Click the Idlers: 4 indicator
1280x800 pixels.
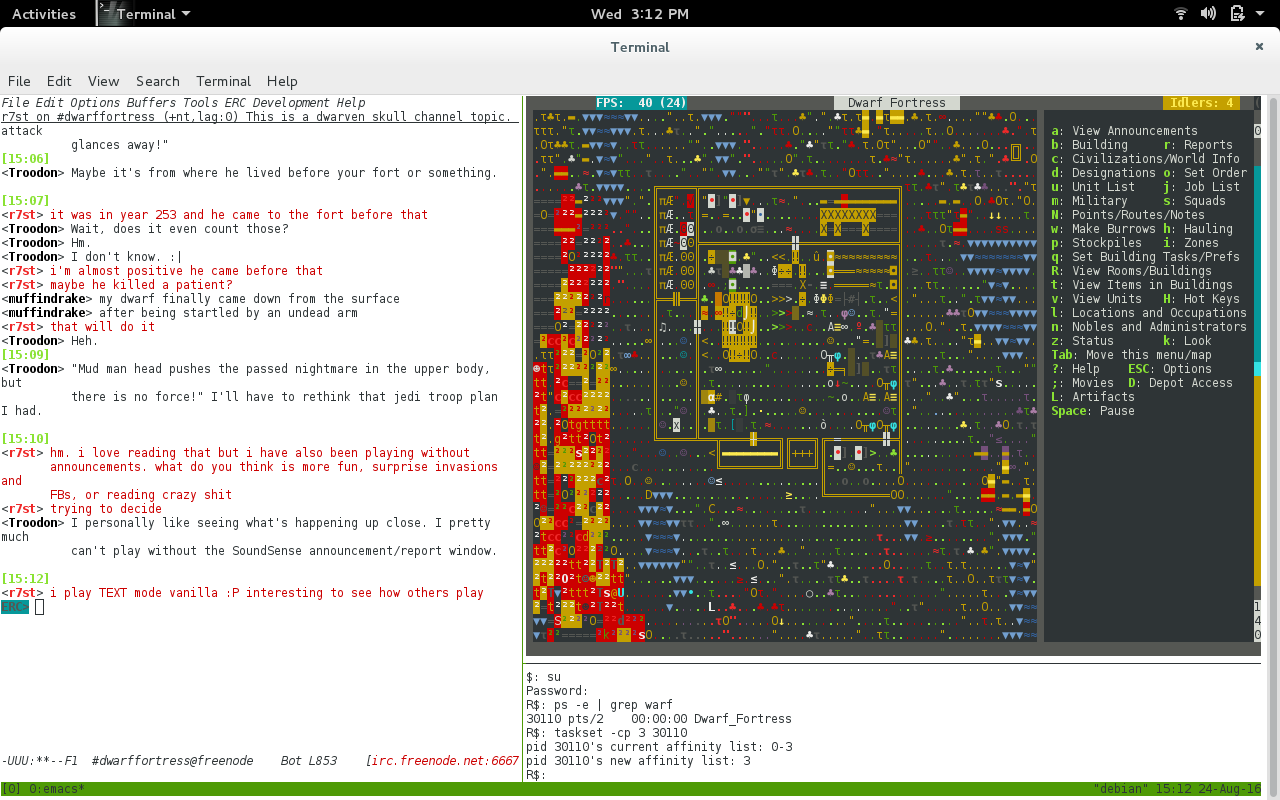click(1202, 103)
